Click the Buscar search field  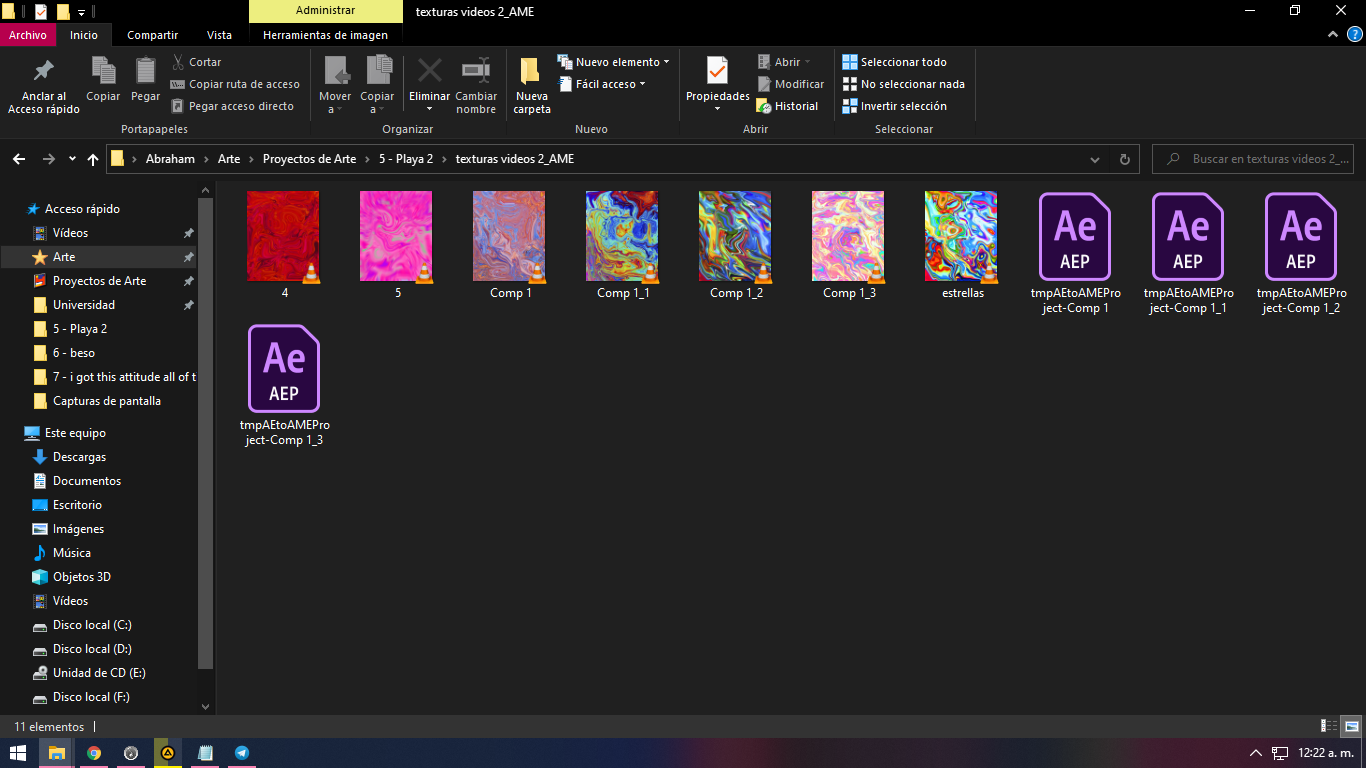click(x=1253, y=159)
